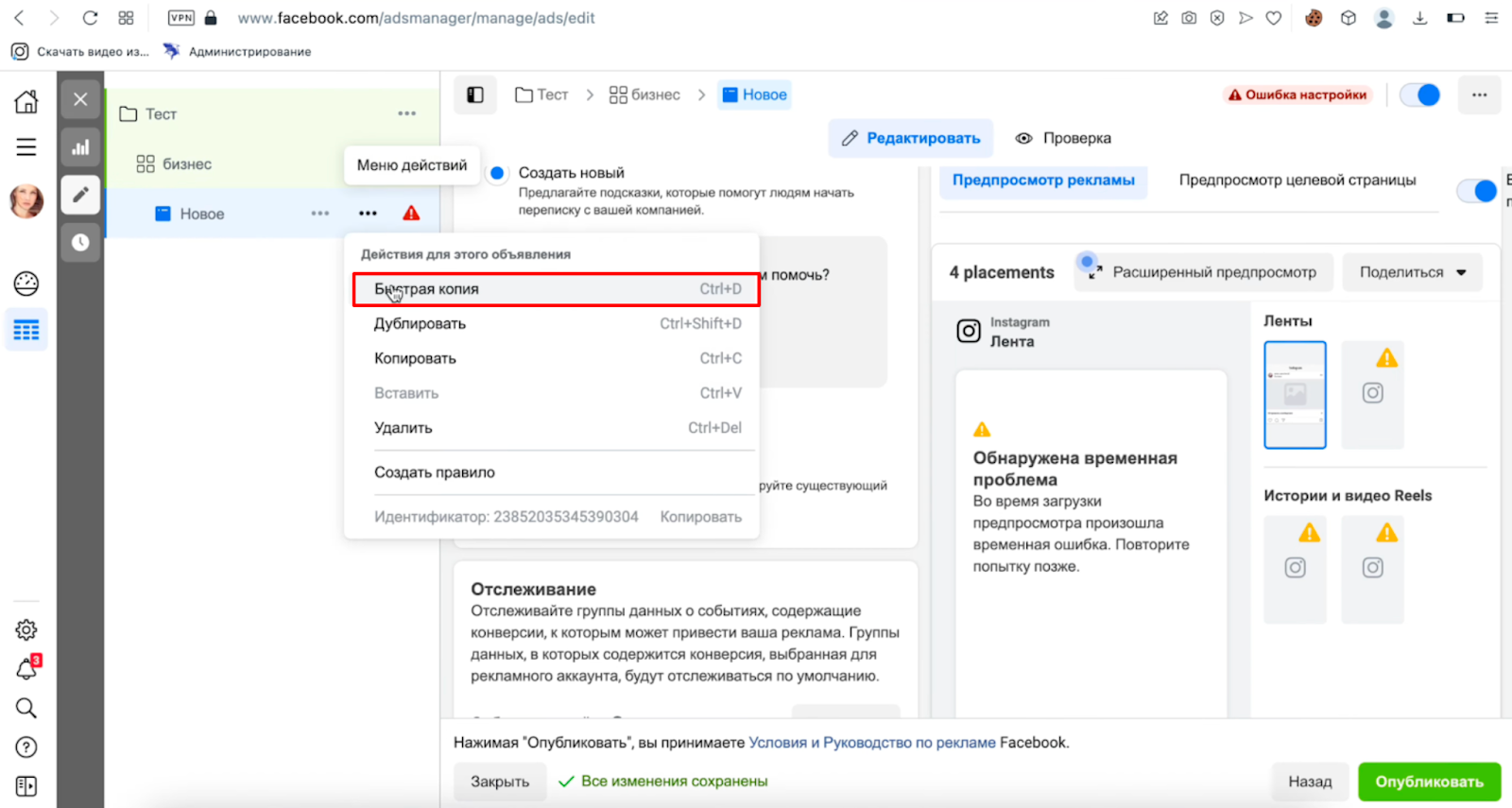
Task: Open the grey three-dot menu on Новое row
Action: pyautogui.click(x=320, y=214)
